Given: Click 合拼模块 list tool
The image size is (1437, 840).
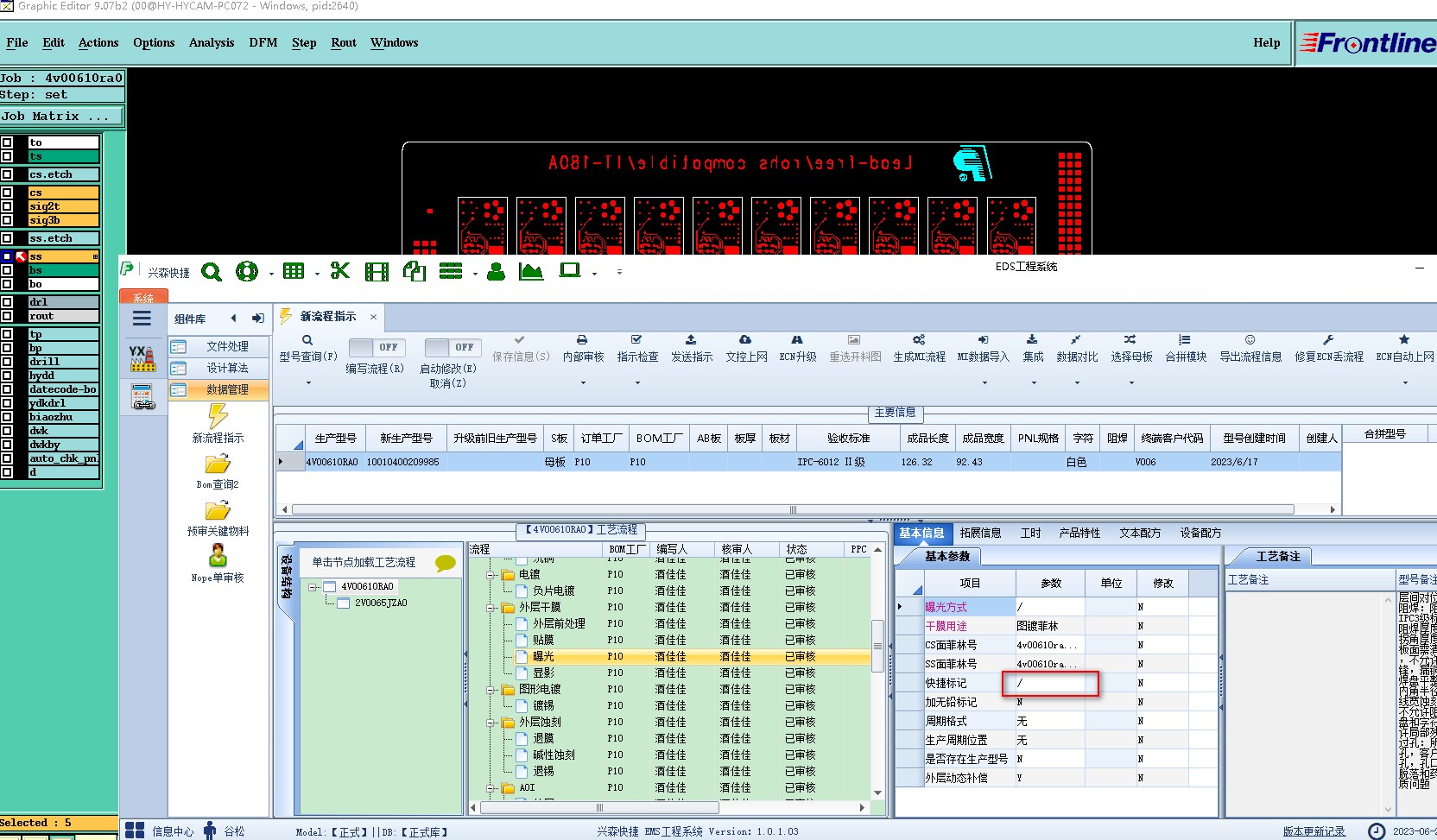Looking at the screenshot, I should click(x=1185, y=349).
